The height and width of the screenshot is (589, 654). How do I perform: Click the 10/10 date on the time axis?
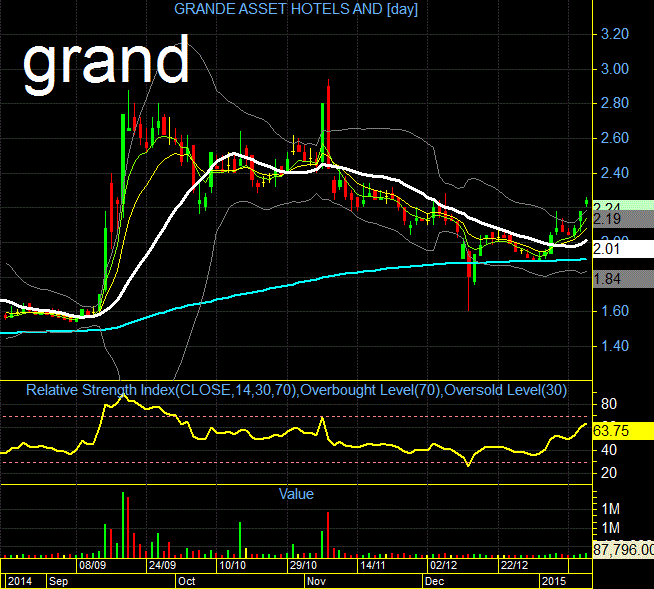(232, 566)
